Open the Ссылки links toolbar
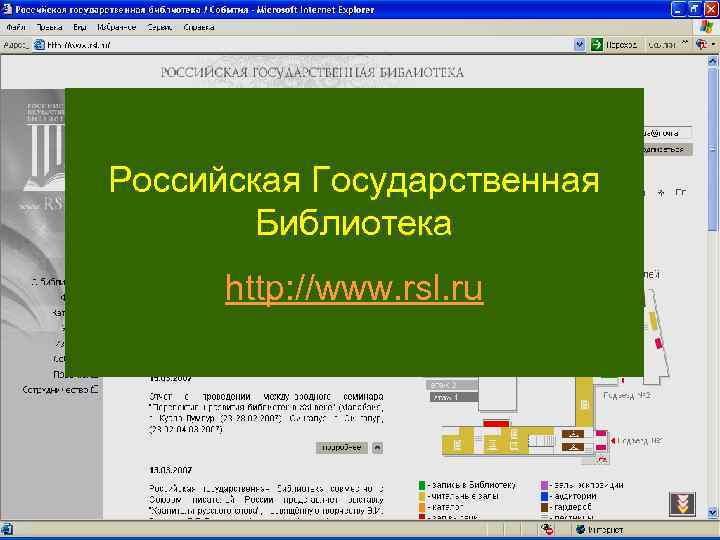The image size is (720, 540). (x=662, y=45)
